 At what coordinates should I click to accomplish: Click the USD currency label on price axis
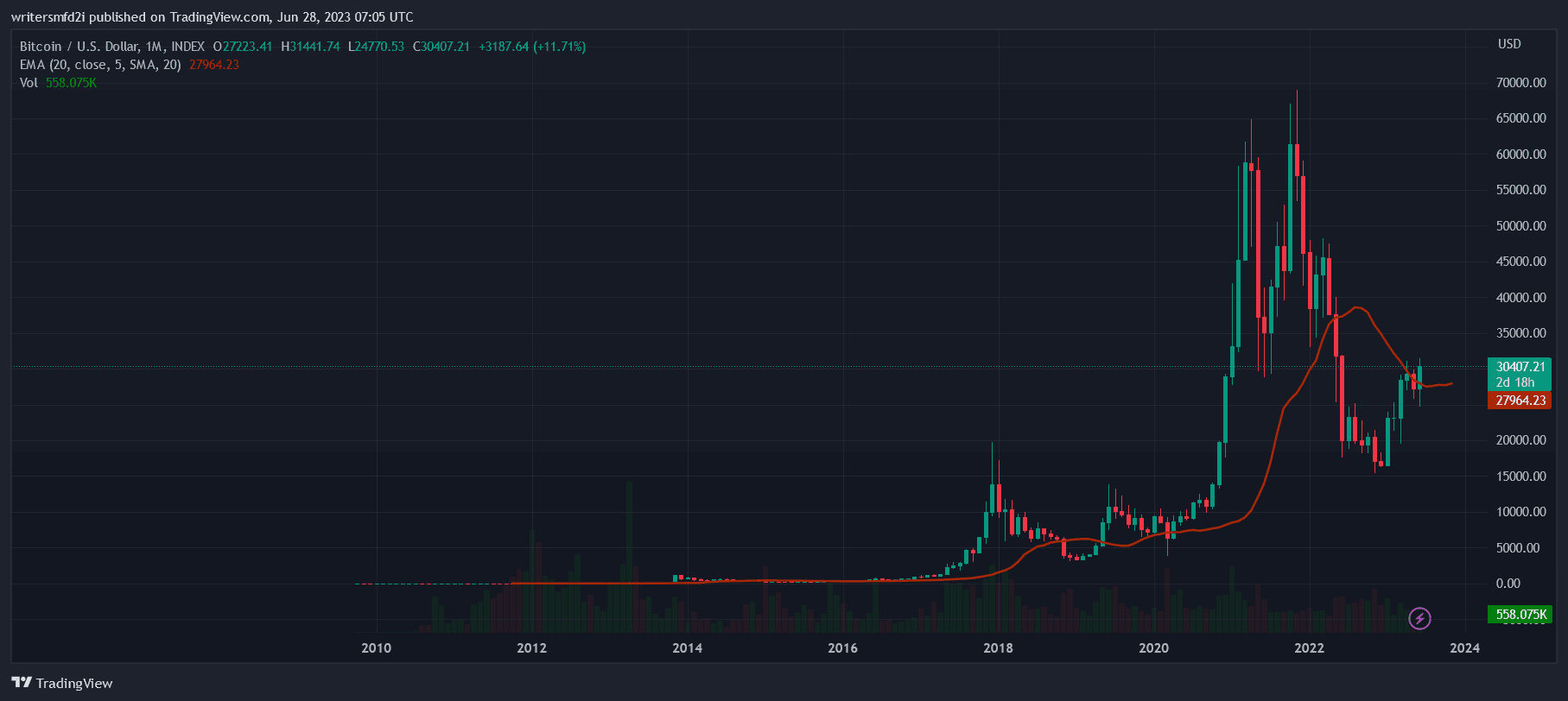(1509, 44)
